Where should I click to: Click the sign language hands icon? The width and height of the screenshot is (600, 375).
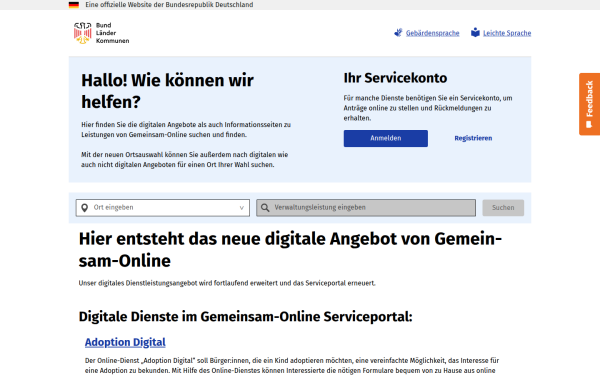pos(398,33)
